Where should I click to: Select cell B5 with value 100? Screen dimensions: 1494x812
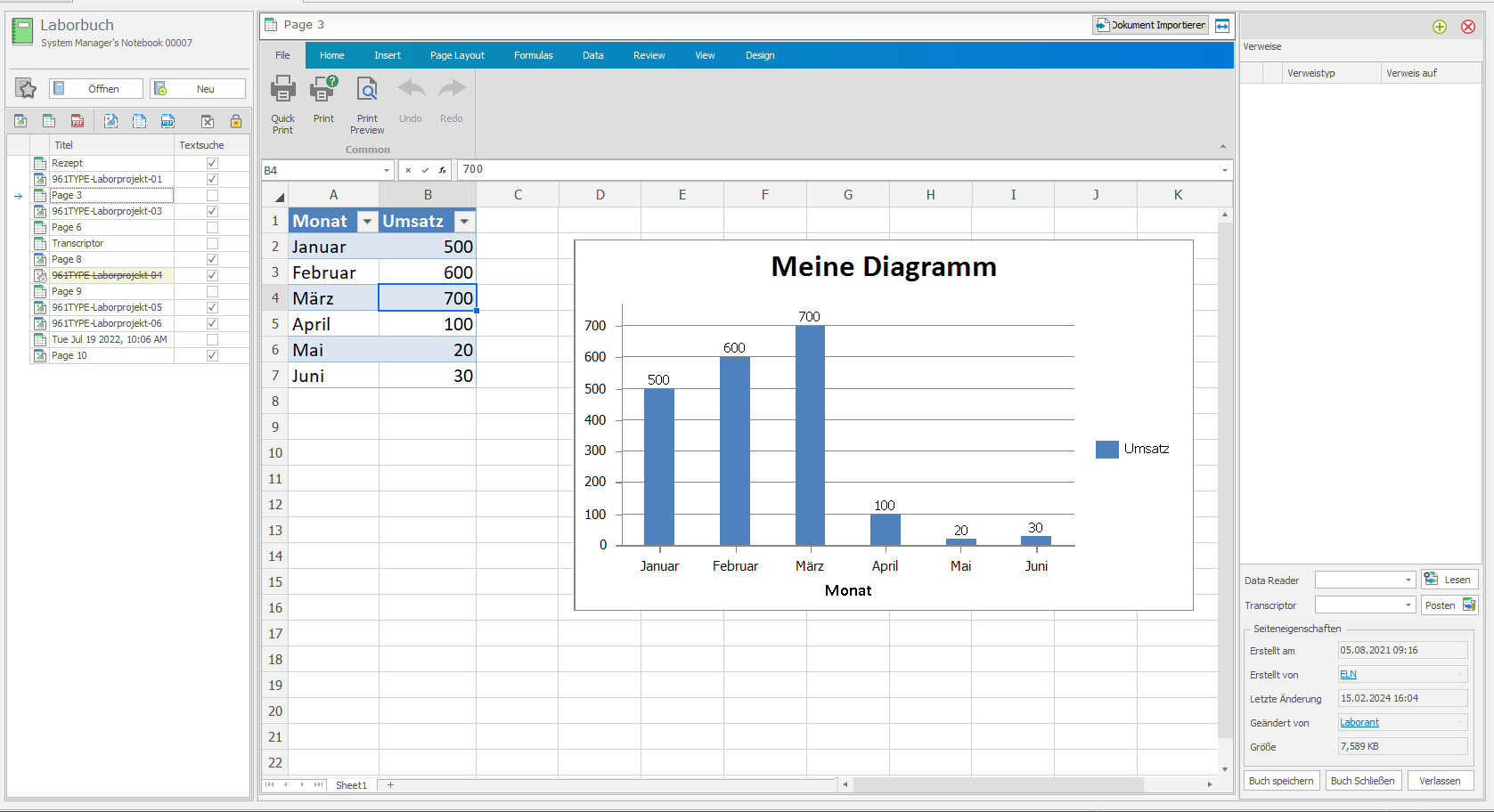428,324
